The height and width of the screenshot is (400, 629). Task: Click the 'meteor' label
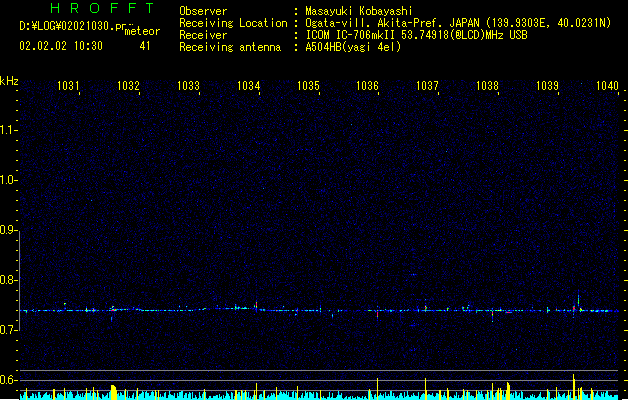pos(142,31)
